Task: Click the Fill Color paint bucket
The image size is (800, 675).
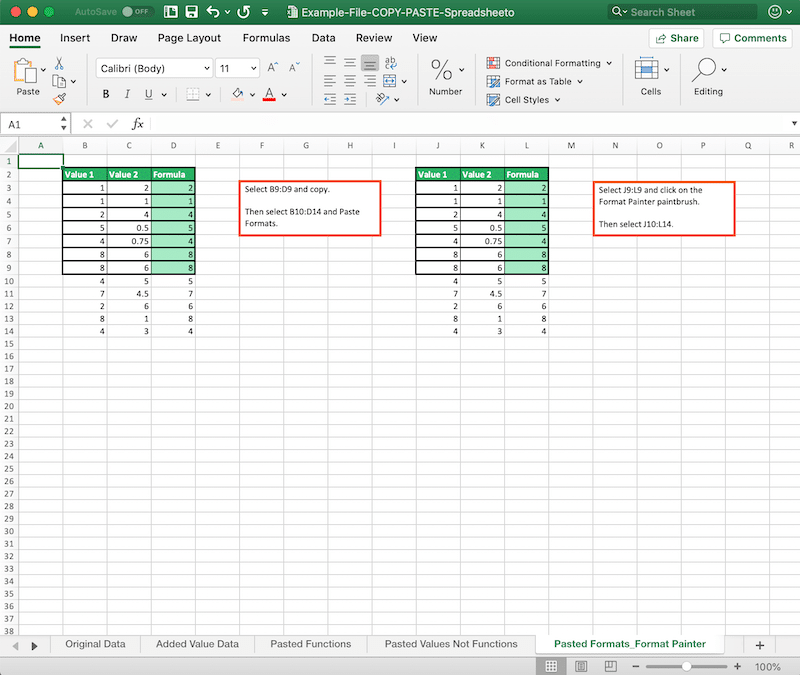Action: 237,94
